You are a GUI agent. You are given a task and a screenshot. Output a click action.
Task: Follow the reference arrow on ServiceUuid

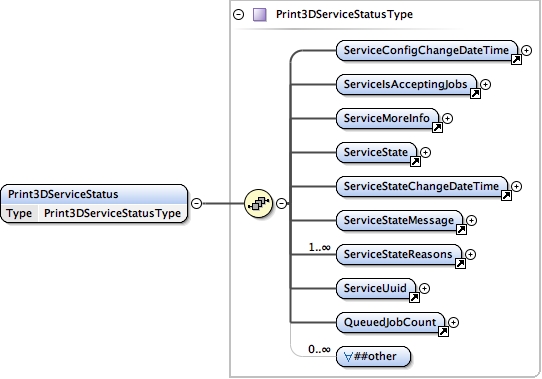[414, 297]
